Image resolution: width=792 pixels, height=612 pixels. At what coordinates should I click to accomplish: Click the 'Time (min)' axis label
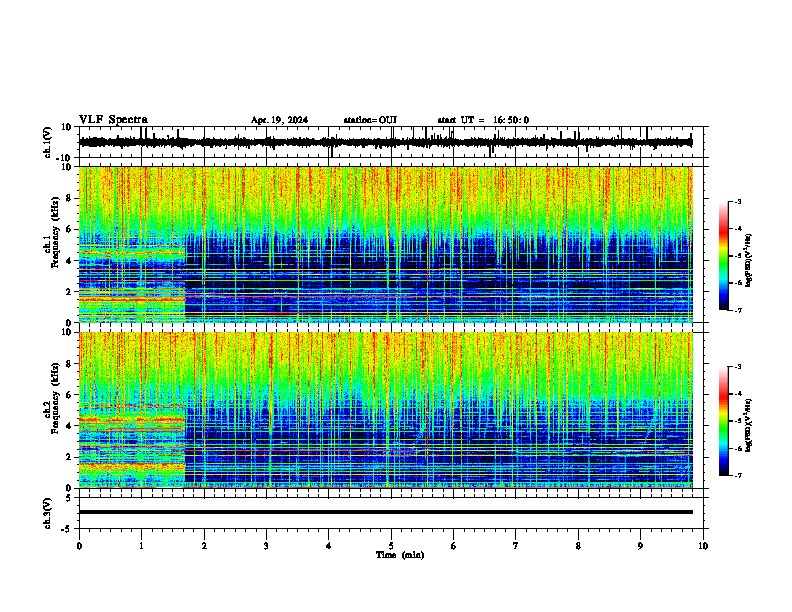(400, 555)
